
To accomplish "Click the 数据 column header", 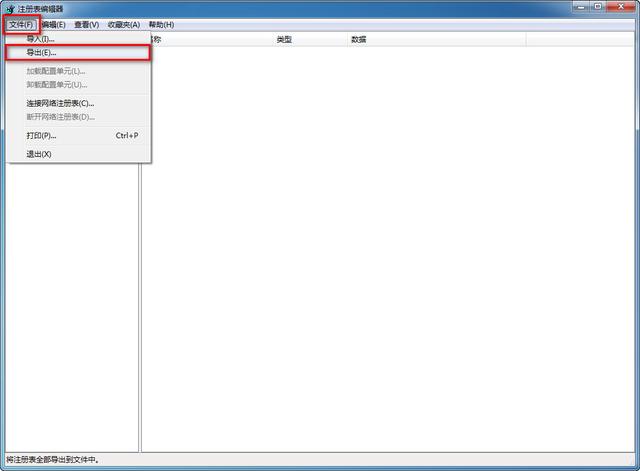I will [437, 40].
